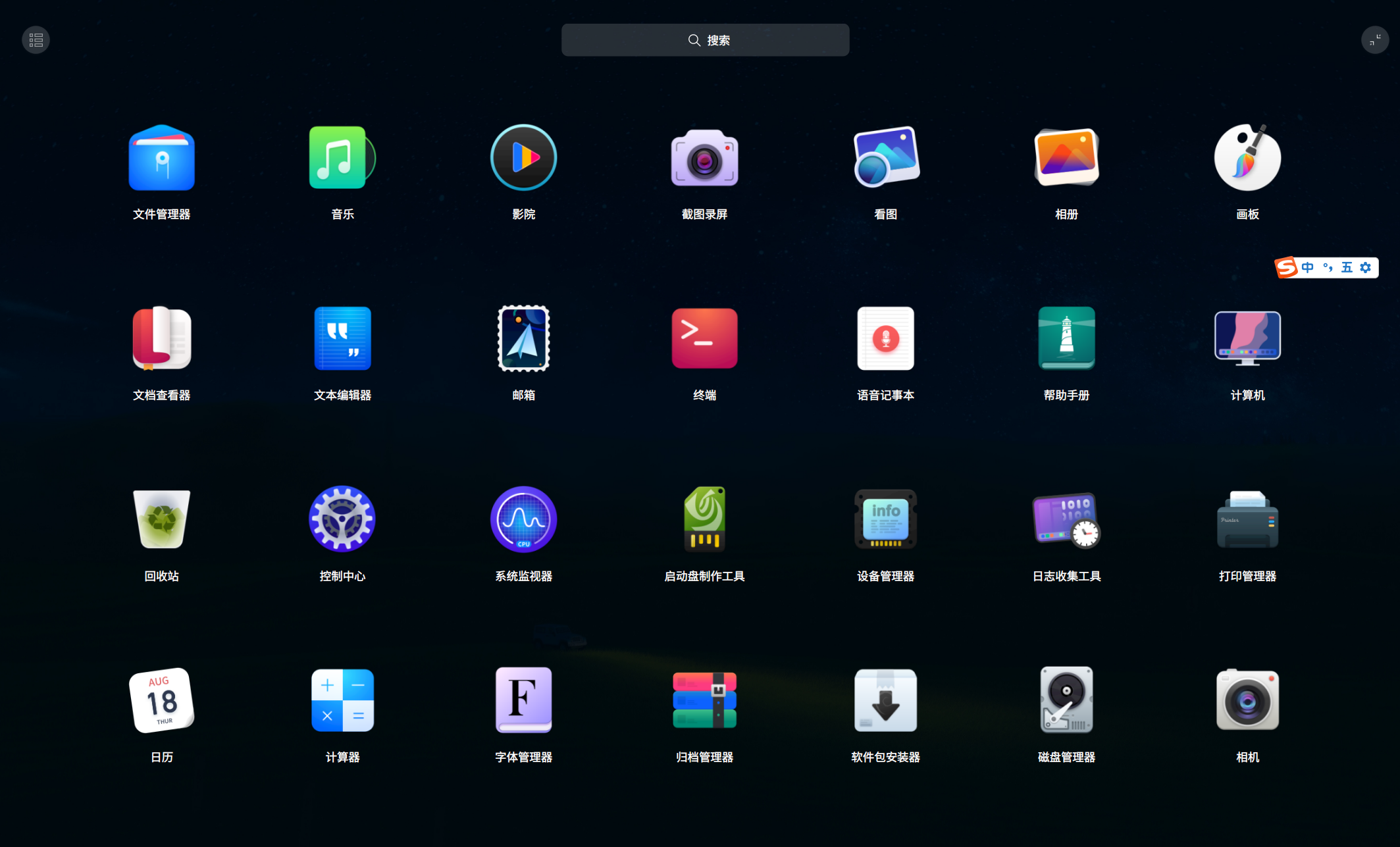The height and width of the screenshot is (847, 1400).
Task: Open the 计算机 computer icon
Action: (1247, 338)
